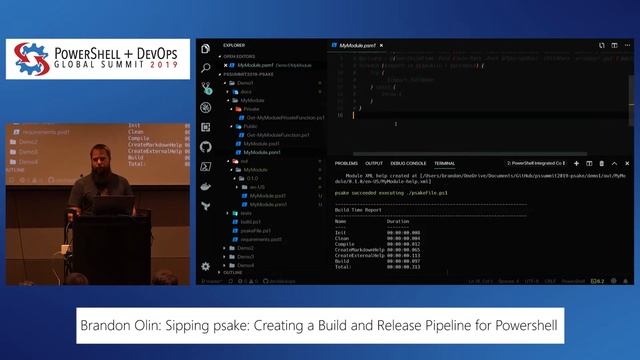This screenshot has height=360, width=640.
Task: Click the PowerShell language mode status item
Action: [573, 281]
